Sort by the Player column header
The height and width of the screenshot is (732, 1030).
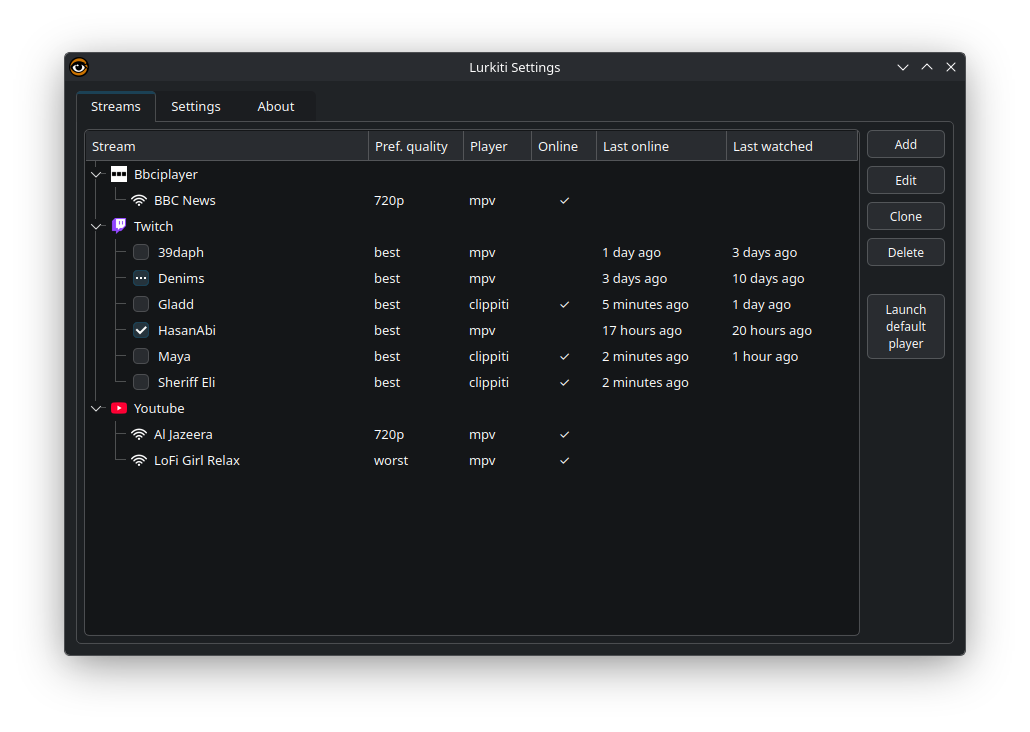[497, 147]
